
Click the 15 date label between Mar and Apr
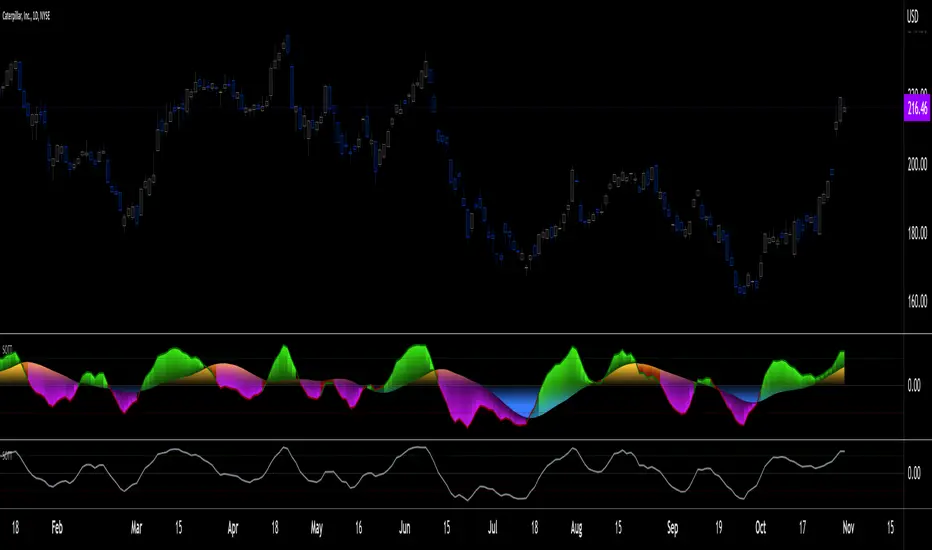(x=179, y=527)
